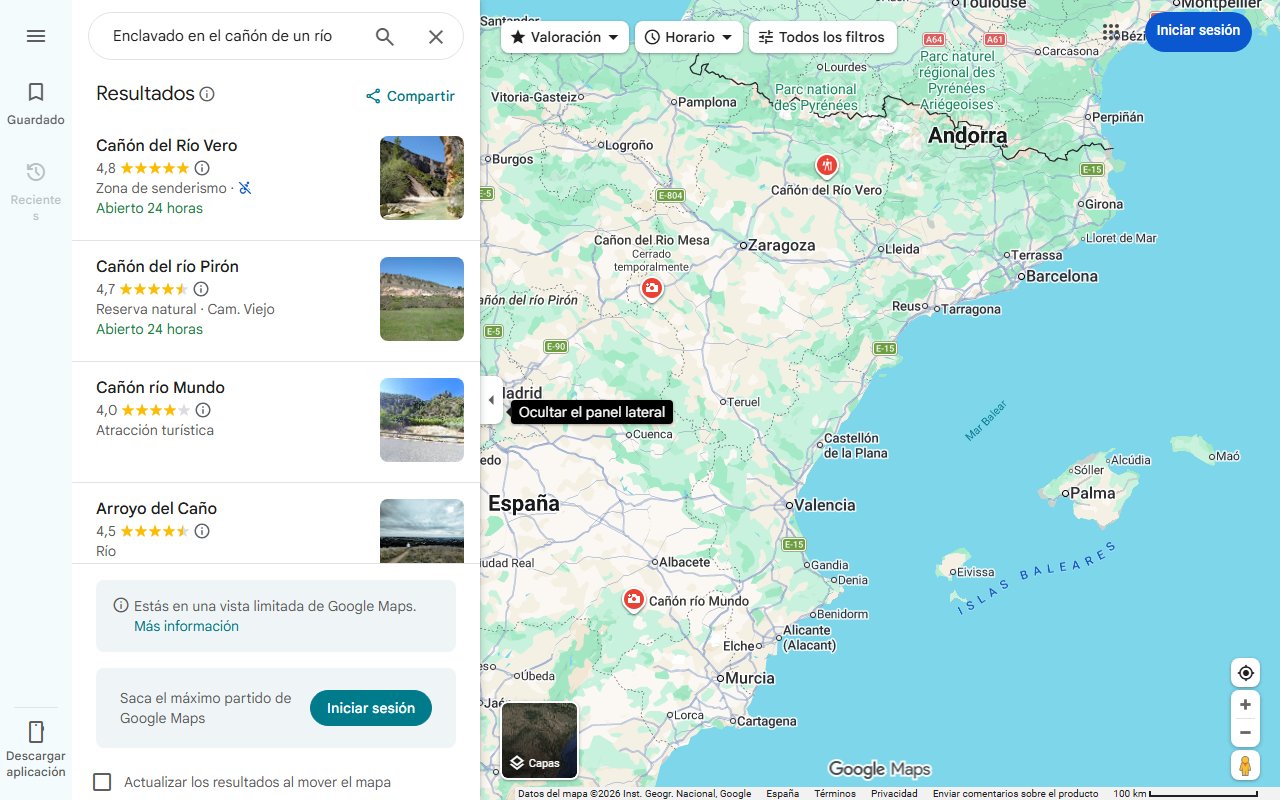Collapse the side panel with its arrow
This screenshot has width=1280, height=800.
tap(491, 399)
